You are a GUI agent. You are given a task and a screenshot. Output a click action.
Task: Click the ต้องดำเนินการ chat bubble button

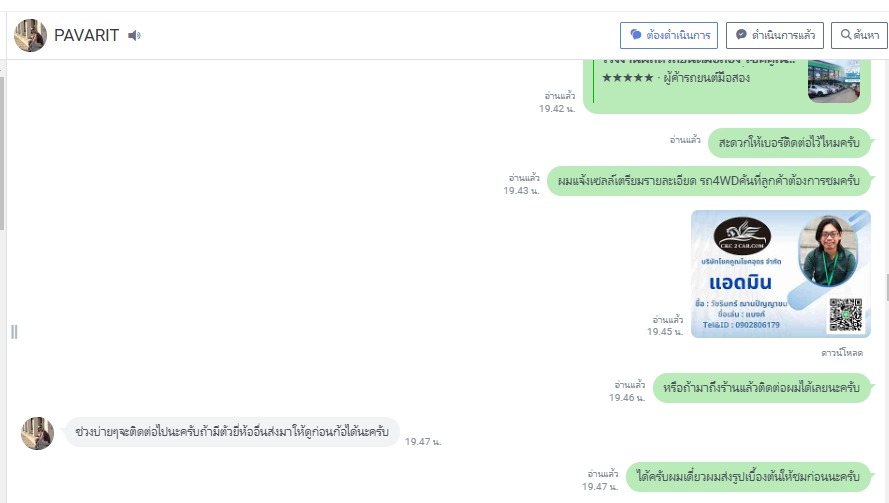click(x=669, y=35)
